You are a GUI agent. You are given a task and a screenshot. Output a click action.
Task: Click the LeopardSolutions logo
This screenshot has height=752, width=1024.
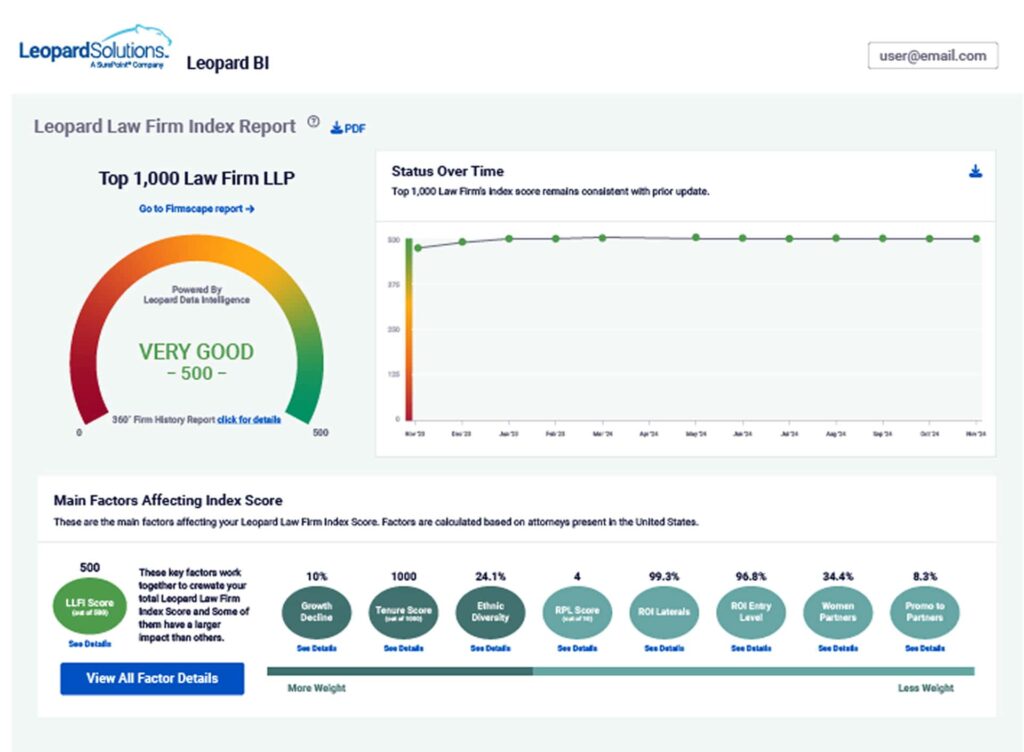(95, 48)
